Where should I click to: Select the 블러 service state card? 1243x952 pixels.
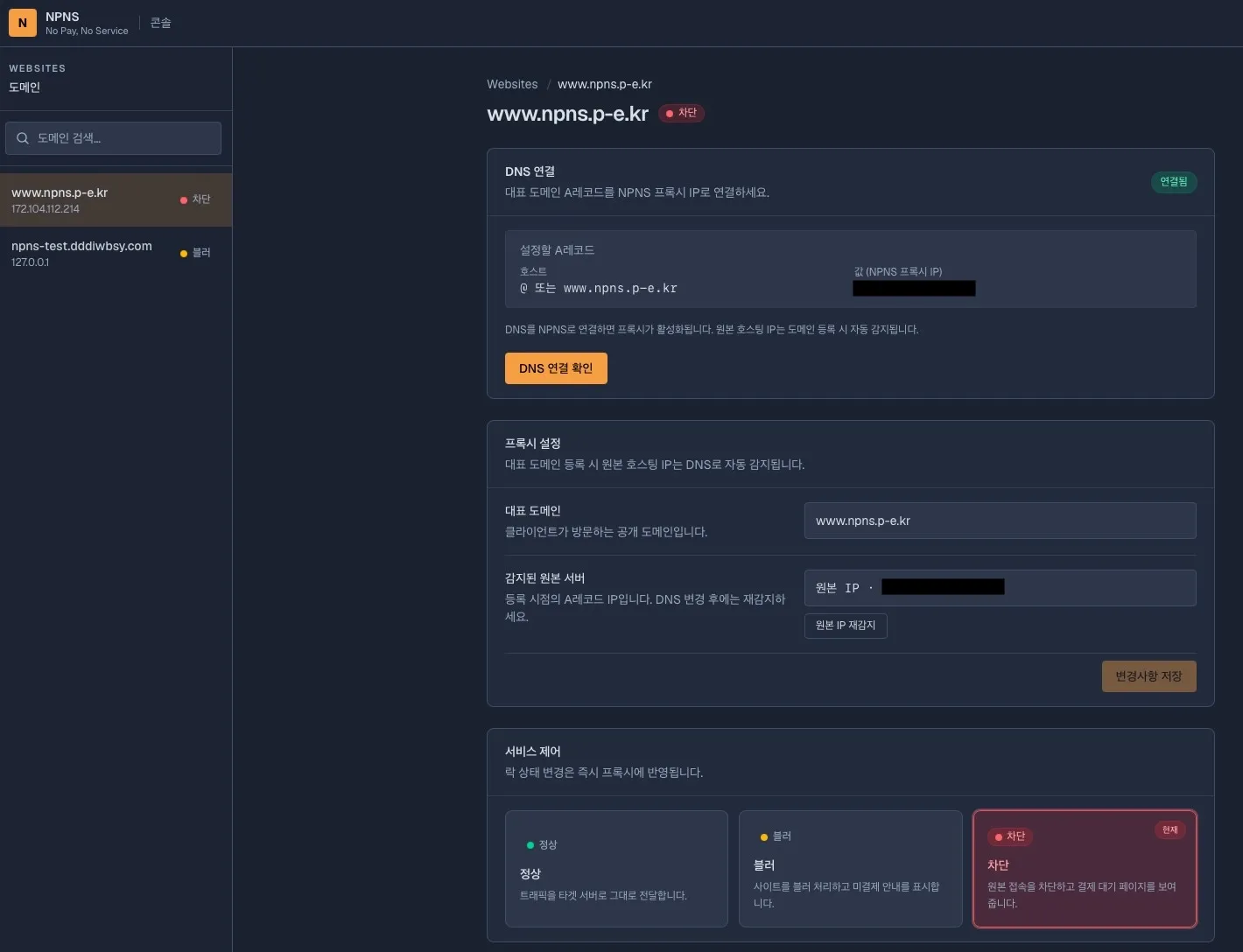(850, 869)
